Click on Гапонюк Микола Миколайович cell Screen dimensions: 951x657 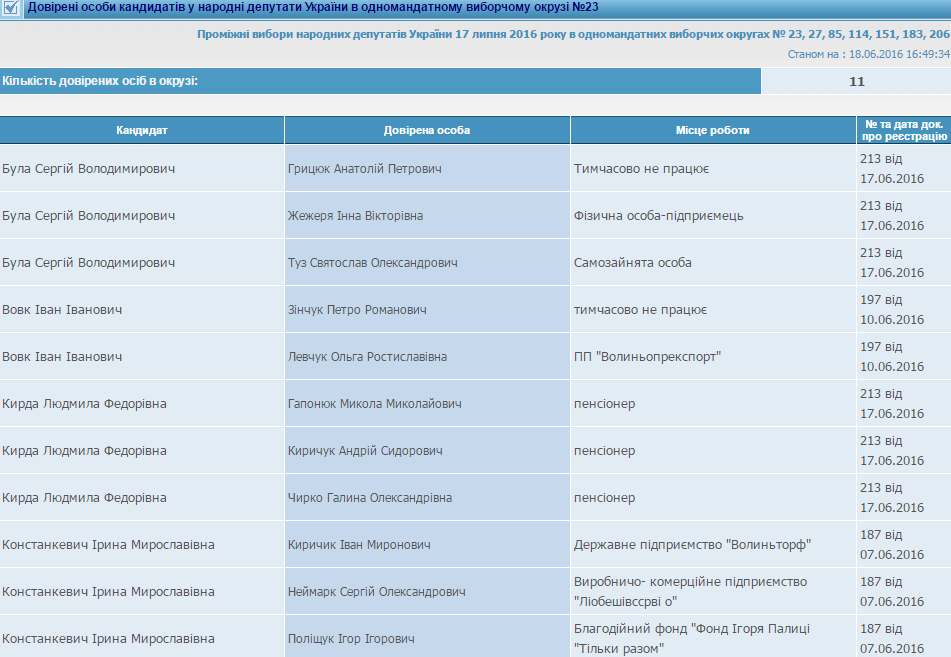(374, 404)
